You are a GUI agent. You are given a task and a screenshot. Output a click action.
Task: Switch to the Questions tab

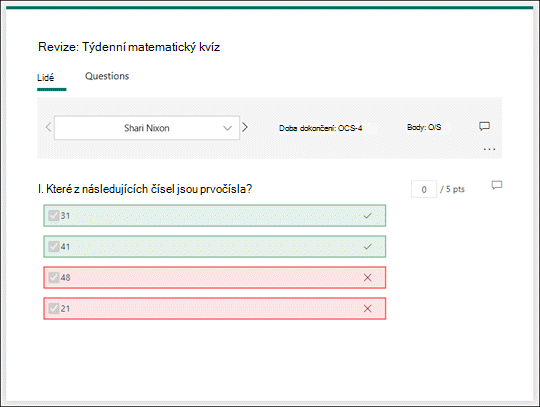(x=107, y=76)
